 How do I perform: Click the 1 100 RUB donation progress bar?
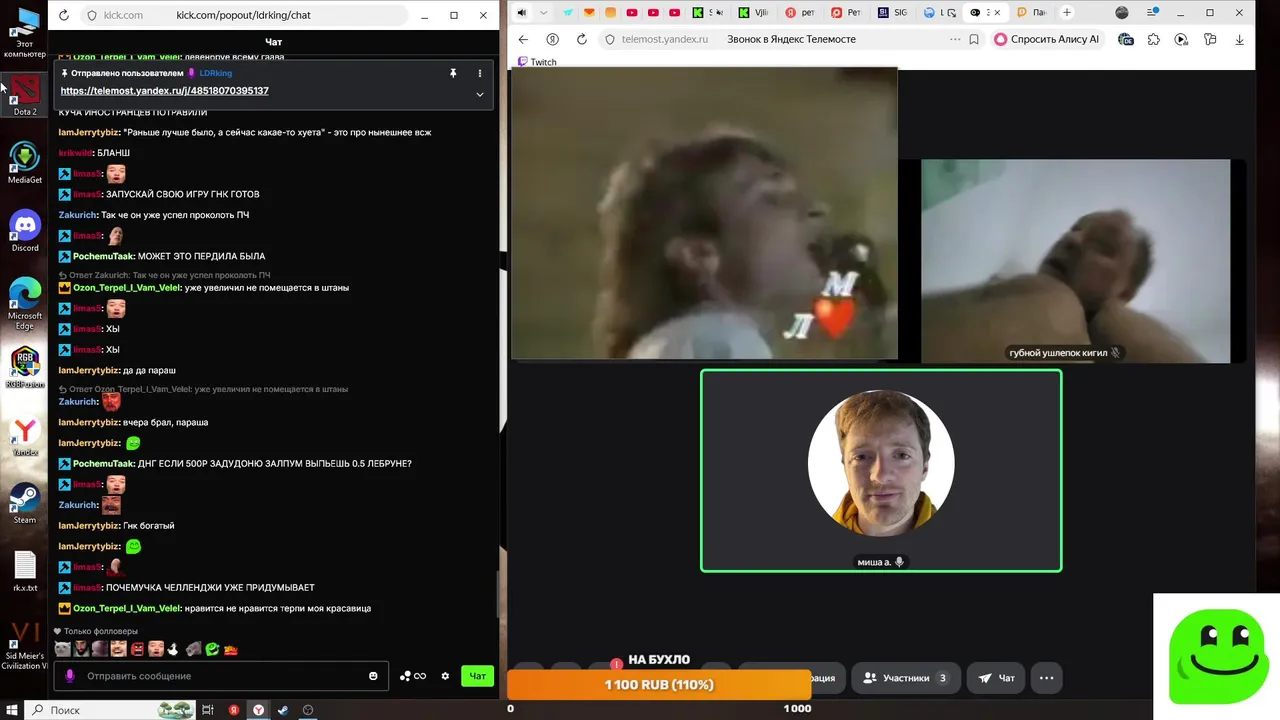point(659,685)
